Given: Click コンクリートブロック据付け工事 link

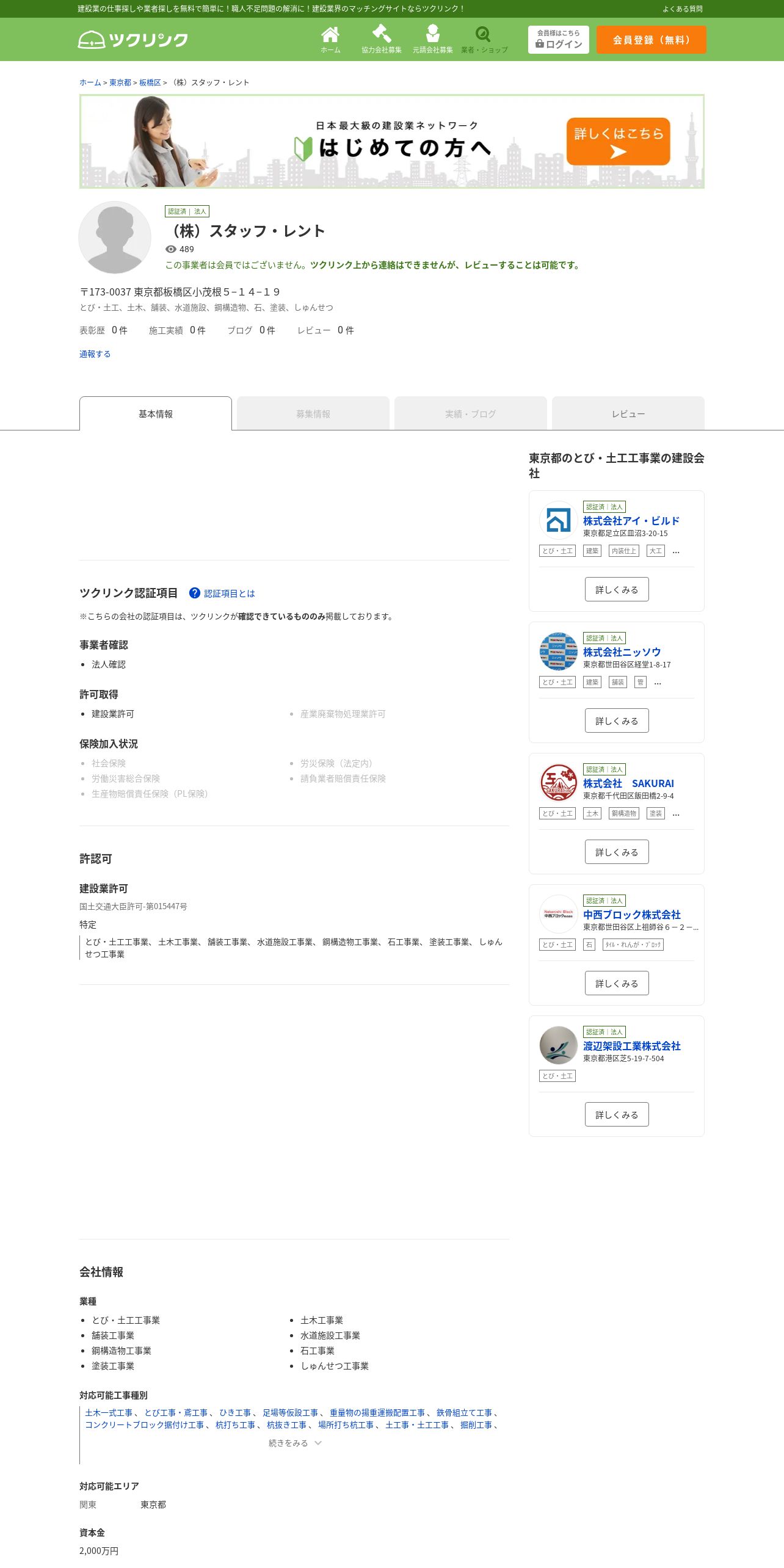Looking at the screenshot, I should [x=144, y=1425].
